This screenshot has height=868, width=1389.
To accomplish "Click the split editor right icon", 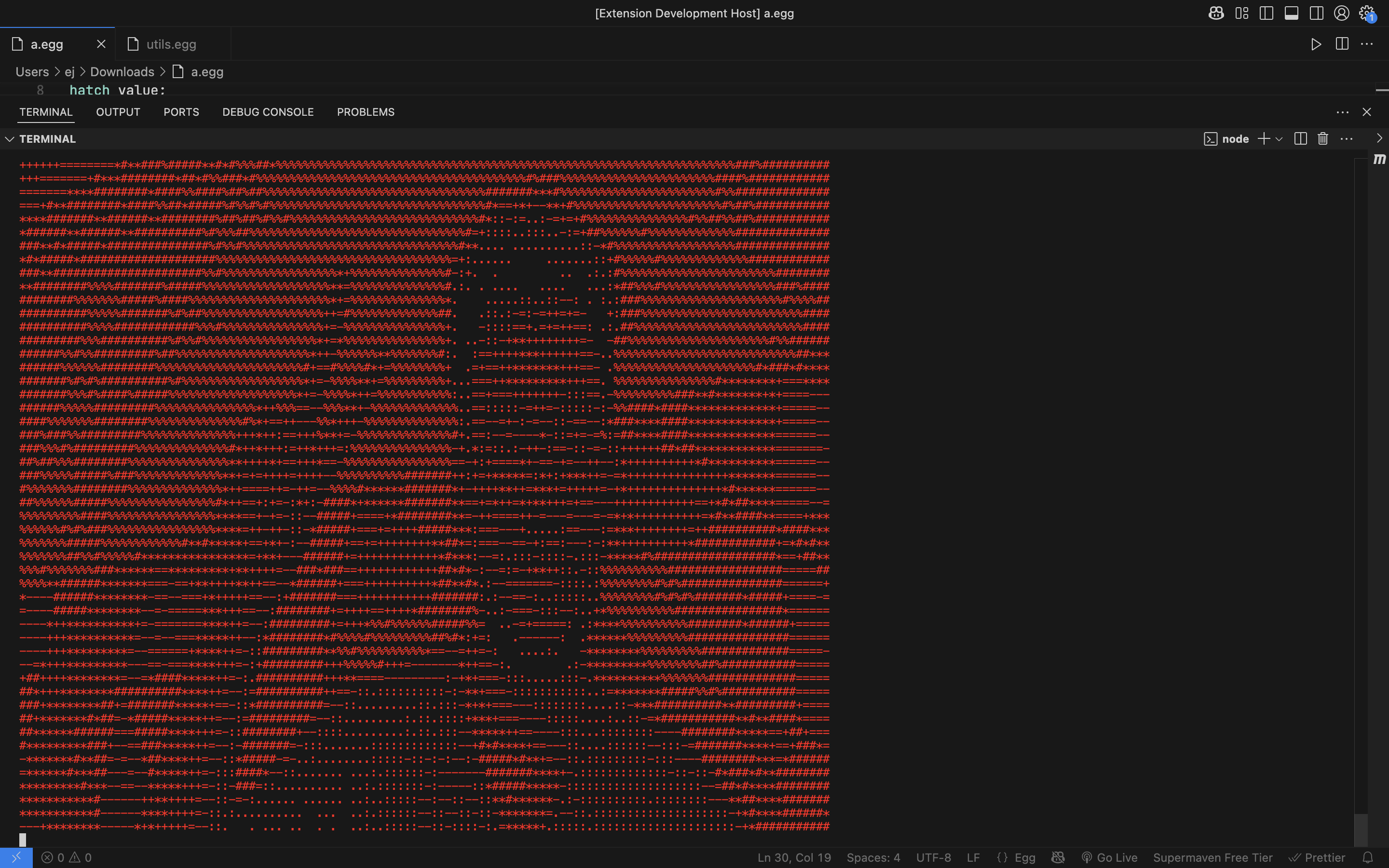I will pyautogui.click(x=1342, y=44).
